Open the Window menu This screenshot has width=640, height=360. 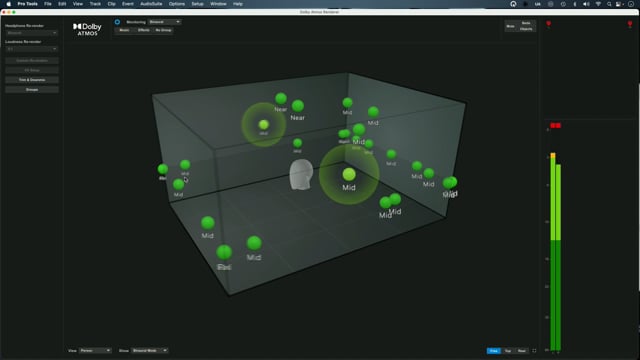[x=218, y=4]
